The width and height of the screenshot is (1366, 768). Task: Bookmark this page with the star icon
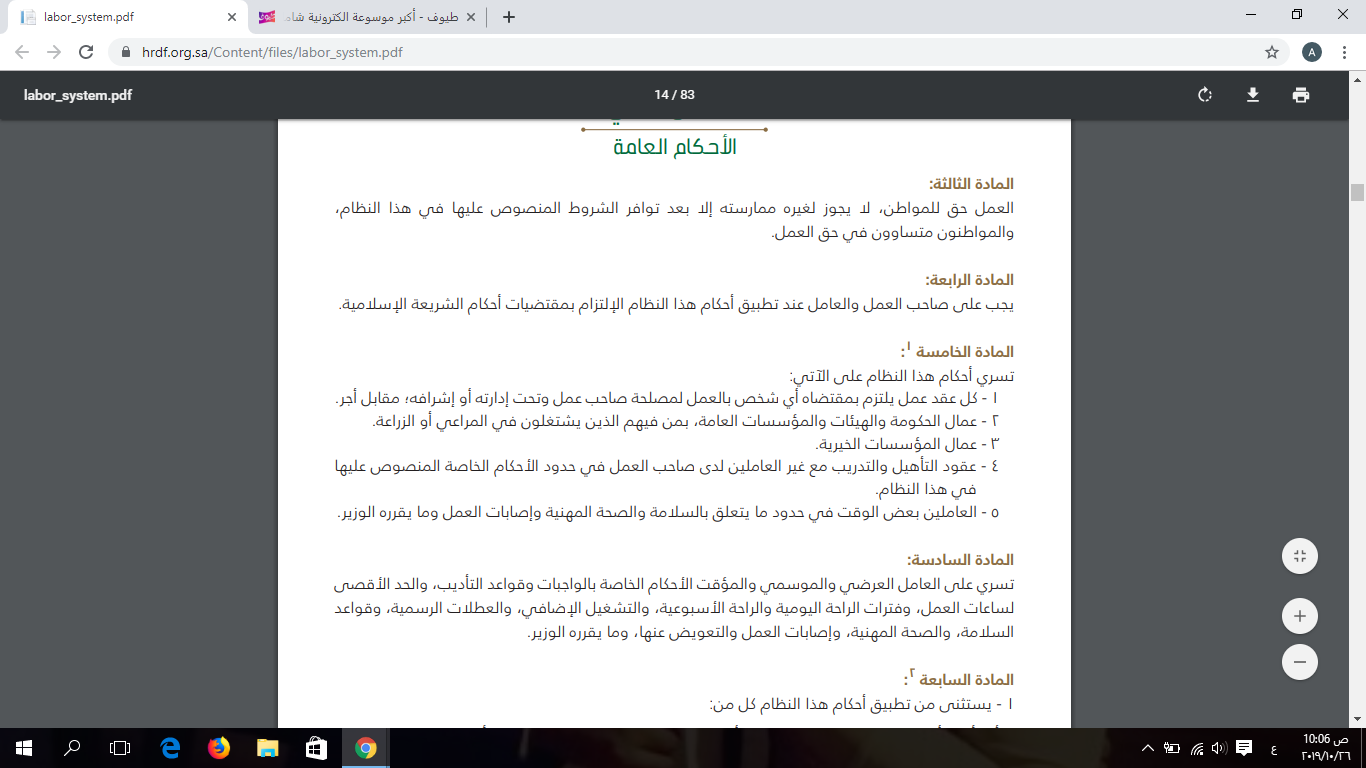[x=1272, y=52]
